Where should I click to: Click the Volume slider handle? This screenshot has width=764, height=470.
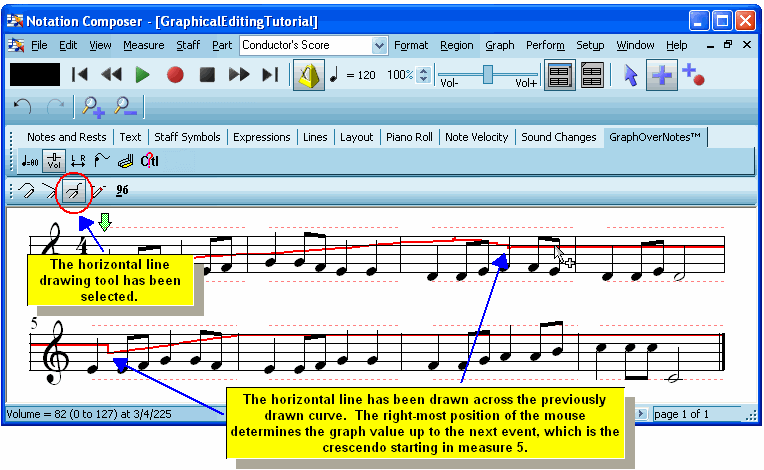(488, 73)
